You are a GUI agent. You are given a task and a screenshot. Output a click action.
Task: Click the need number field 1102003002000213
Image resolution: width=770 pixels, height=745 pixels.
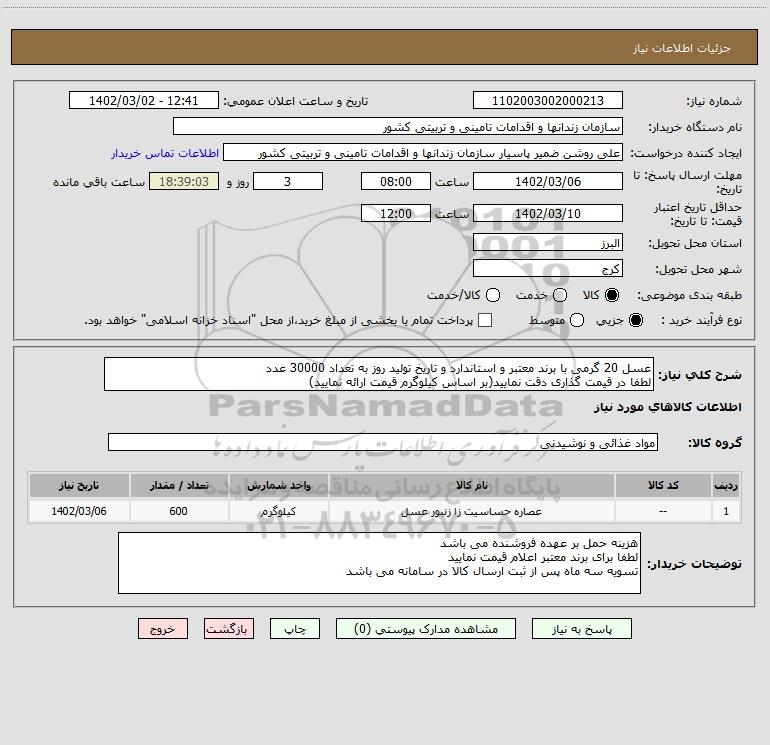[x=548, y=100]
